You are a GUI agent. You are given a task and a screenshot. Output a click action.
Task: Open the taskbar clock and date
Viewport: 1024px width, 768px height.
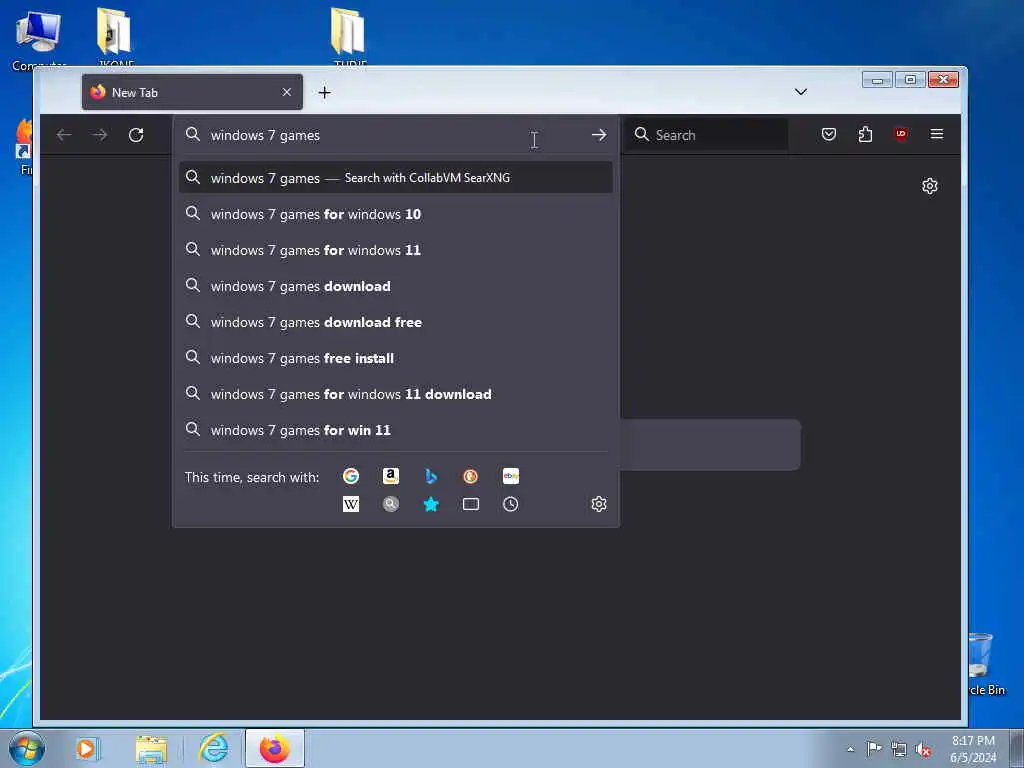point(973,749)
